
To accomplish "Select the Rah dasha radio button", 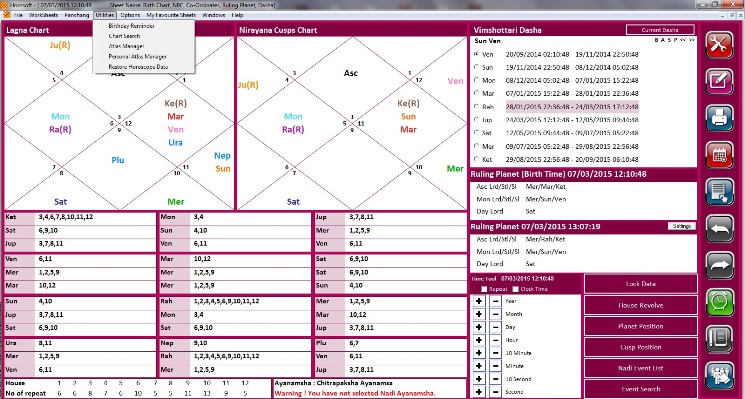I will [x=477, y=107].
